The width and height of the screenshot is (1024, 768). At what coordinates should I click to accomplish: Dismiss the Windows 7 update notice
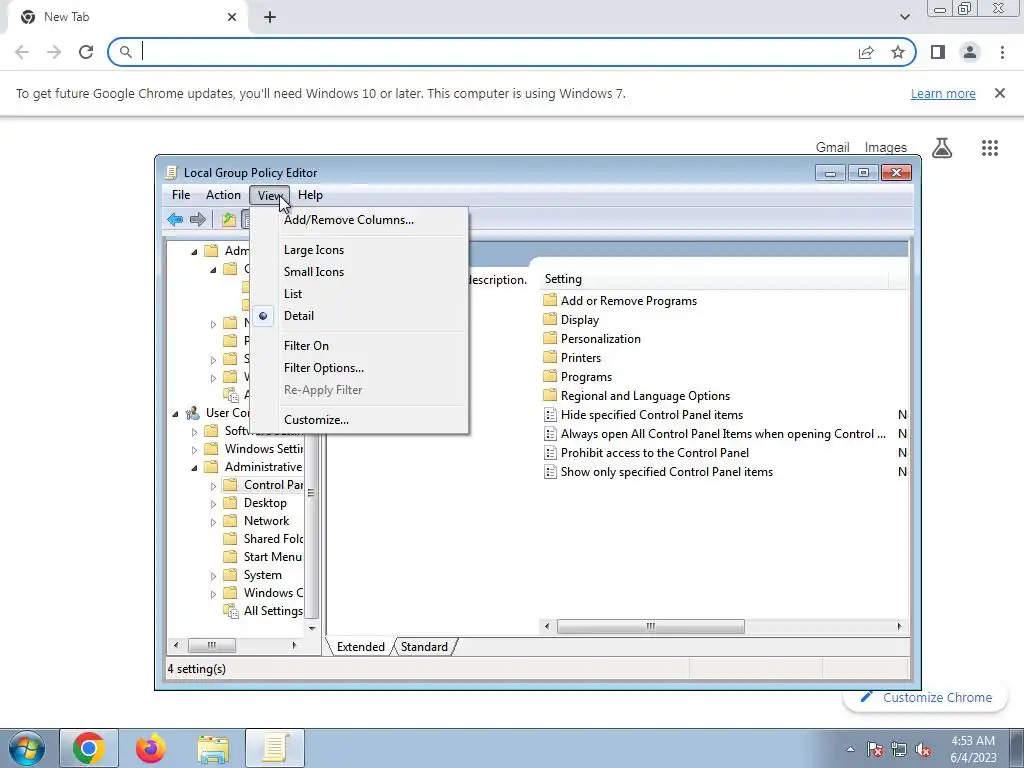pos(999,93)
